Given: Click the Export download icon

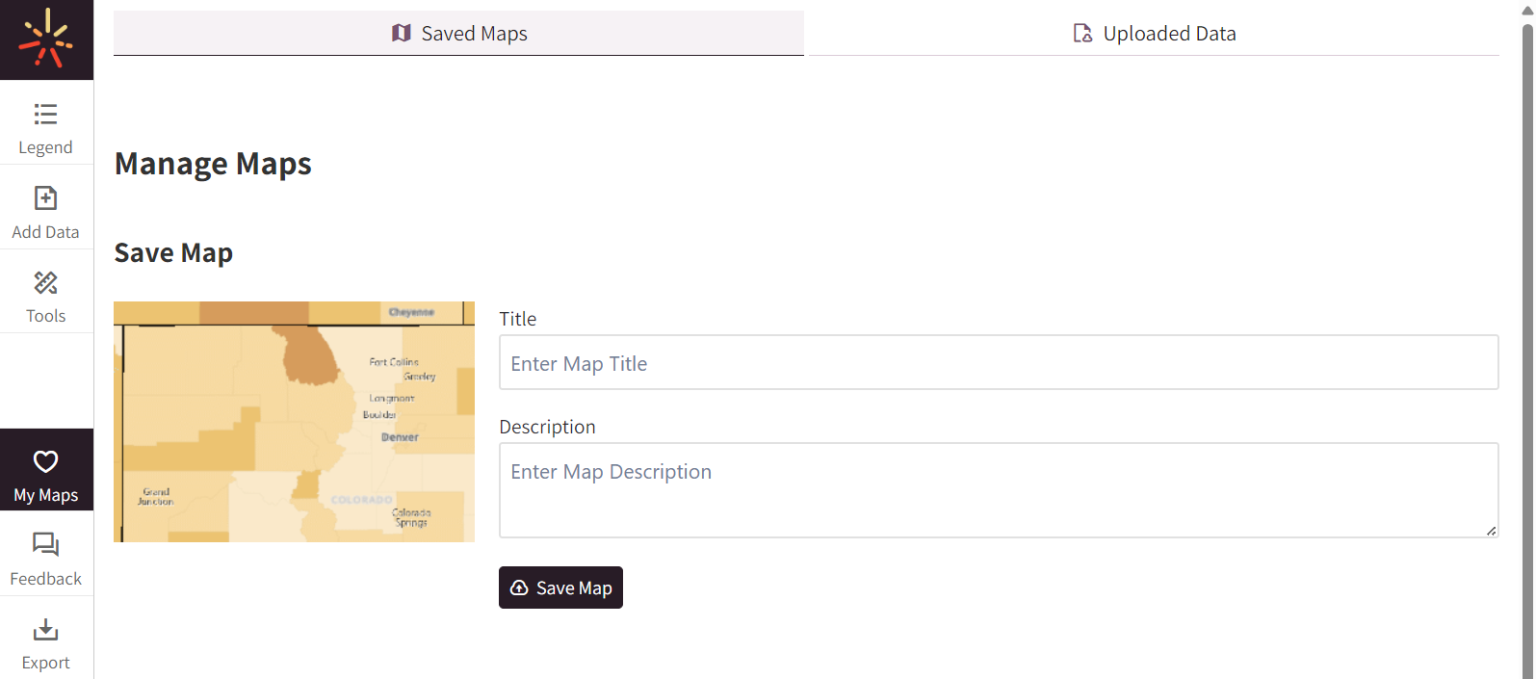Looking at the screenshot, I should (x=45, y=629).
